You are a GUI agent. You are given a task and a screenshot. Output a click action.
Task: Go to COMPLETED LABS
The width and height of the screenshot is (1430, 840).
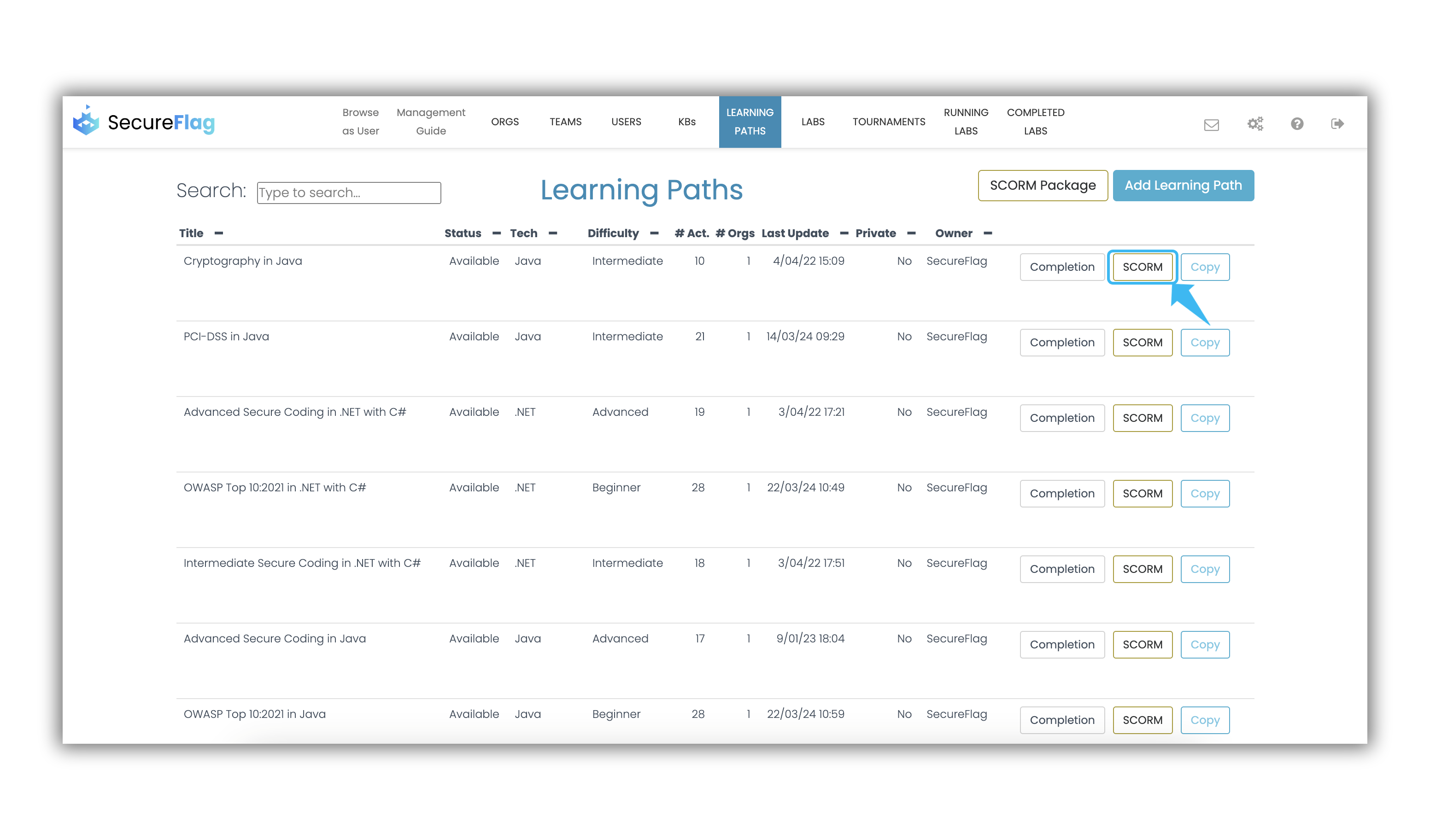[x=1035, y=122]
